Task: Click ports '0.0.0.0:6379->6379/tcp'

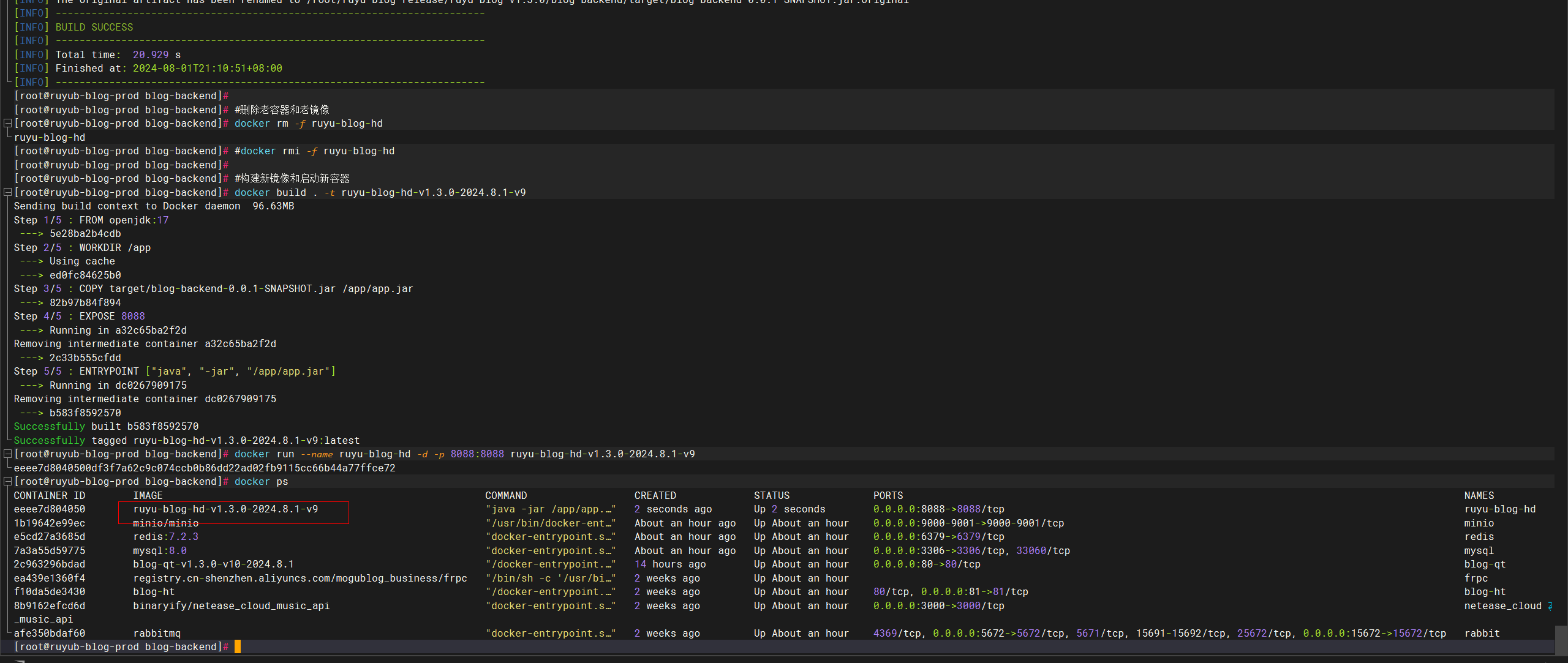Action: 939,536
